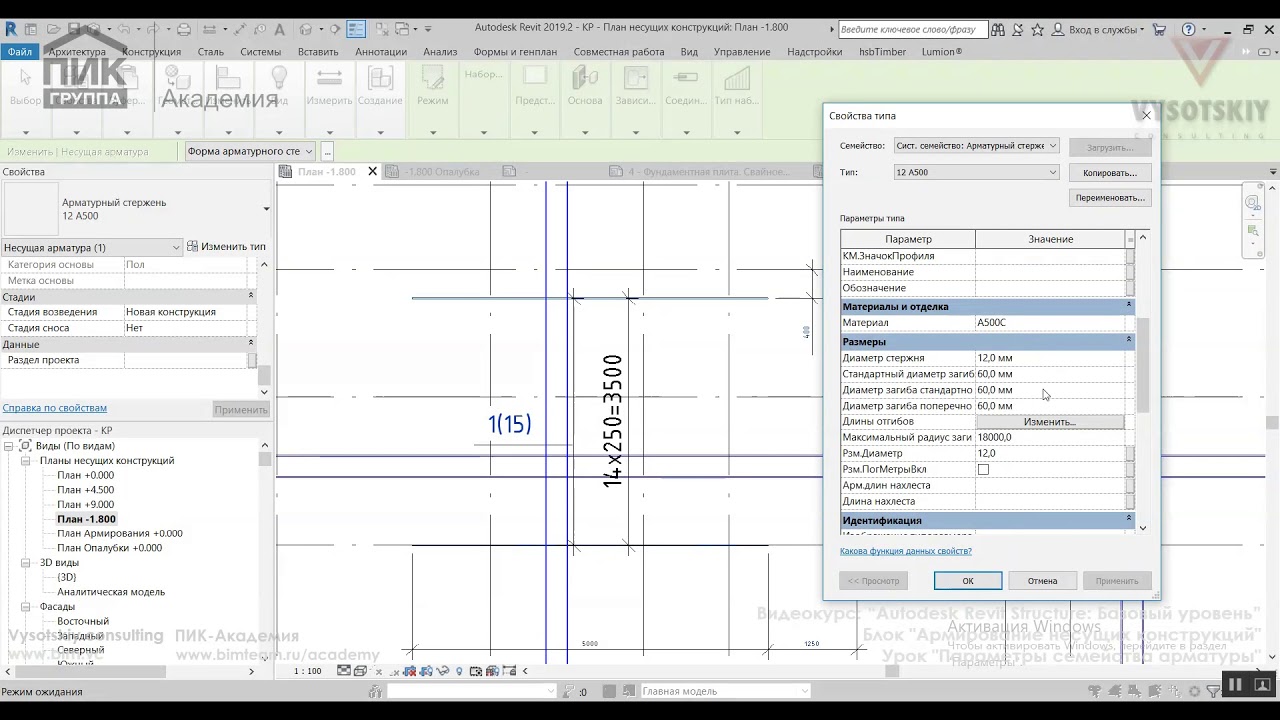Image resolution: width=1280 pixels, height=720 pixels.
Task: Open the Тип dropdown showing 12 A500
Action: 976,172
